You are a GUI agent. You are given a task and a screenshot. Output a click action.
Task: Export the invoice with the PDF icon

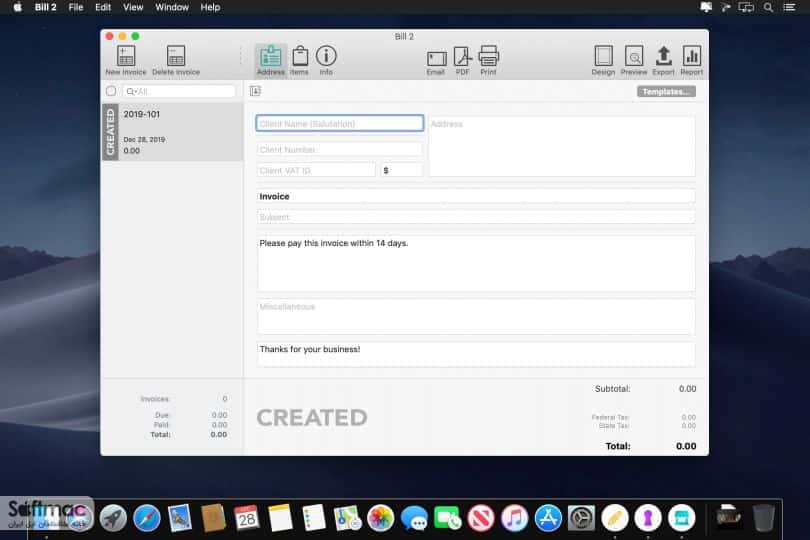(462, 60)
